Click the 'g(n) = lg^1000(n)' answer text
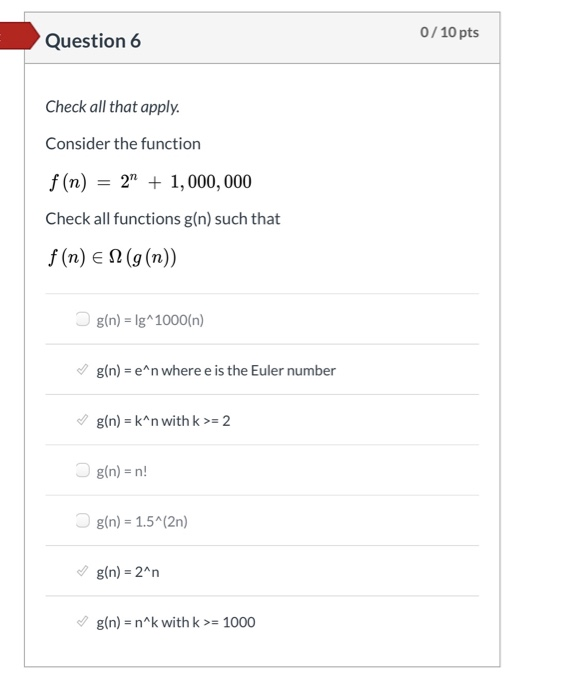Image resolution: width=568 pixels, height=700 pixels. (150, 320)
